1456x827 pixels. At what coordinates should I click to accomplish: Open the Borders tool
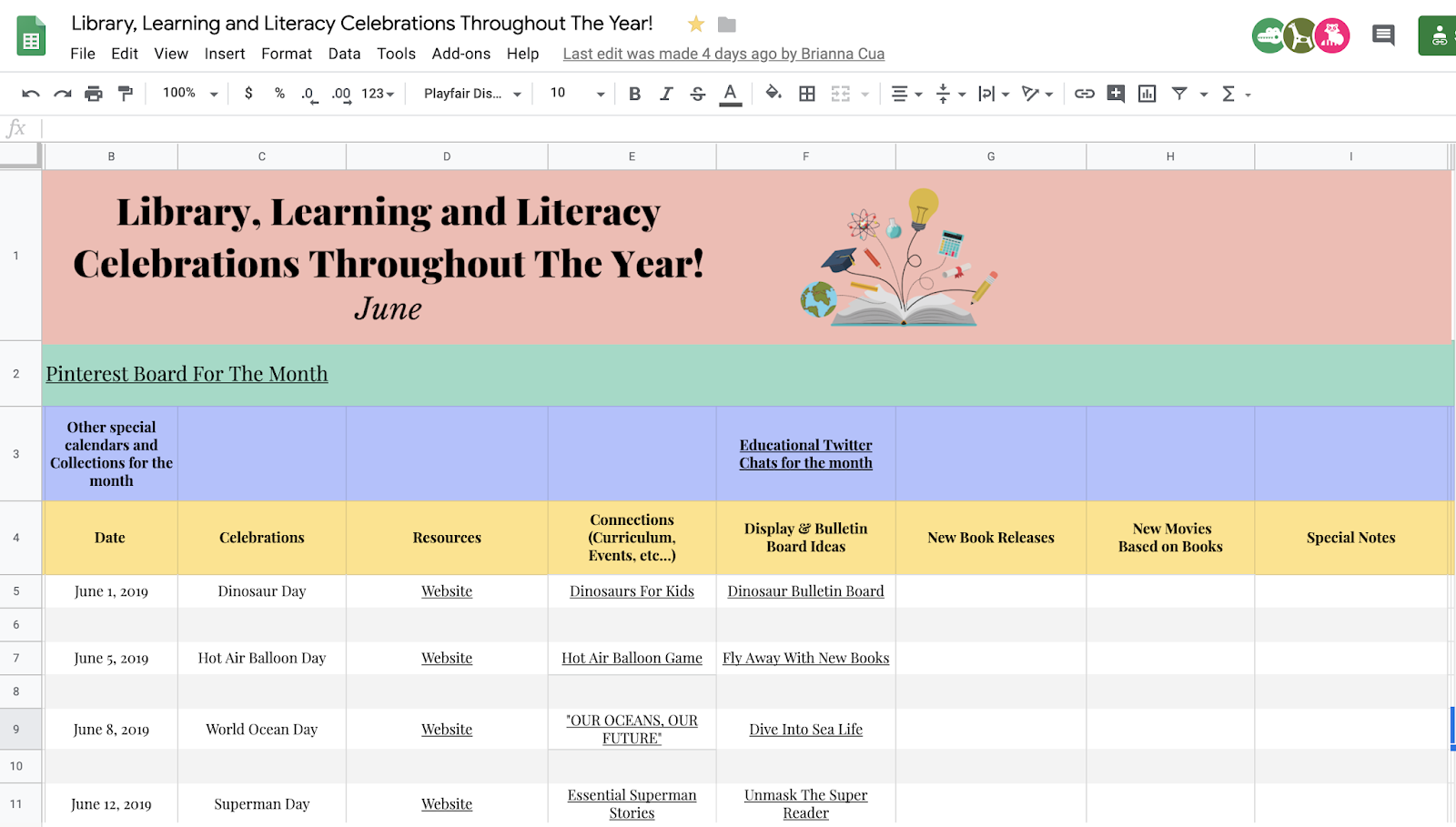[x=807, y=93]
